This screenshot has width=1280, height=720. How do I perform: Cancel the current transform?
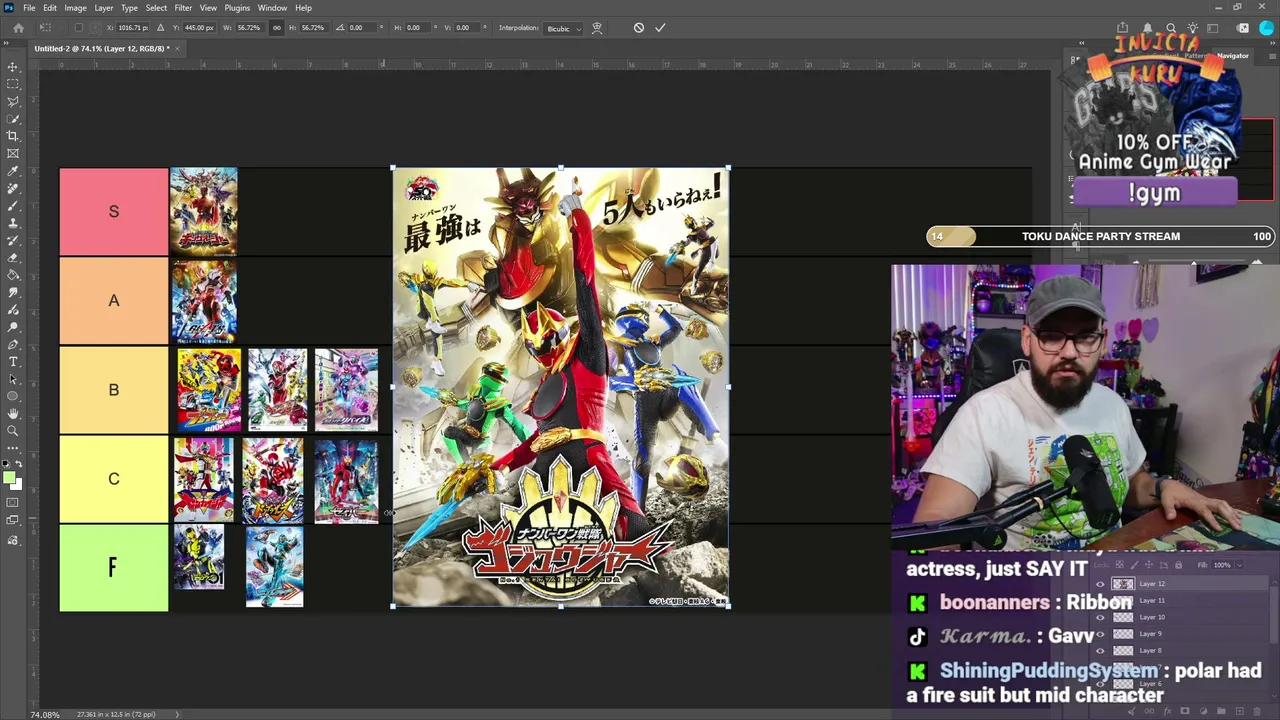click(639, 28)
